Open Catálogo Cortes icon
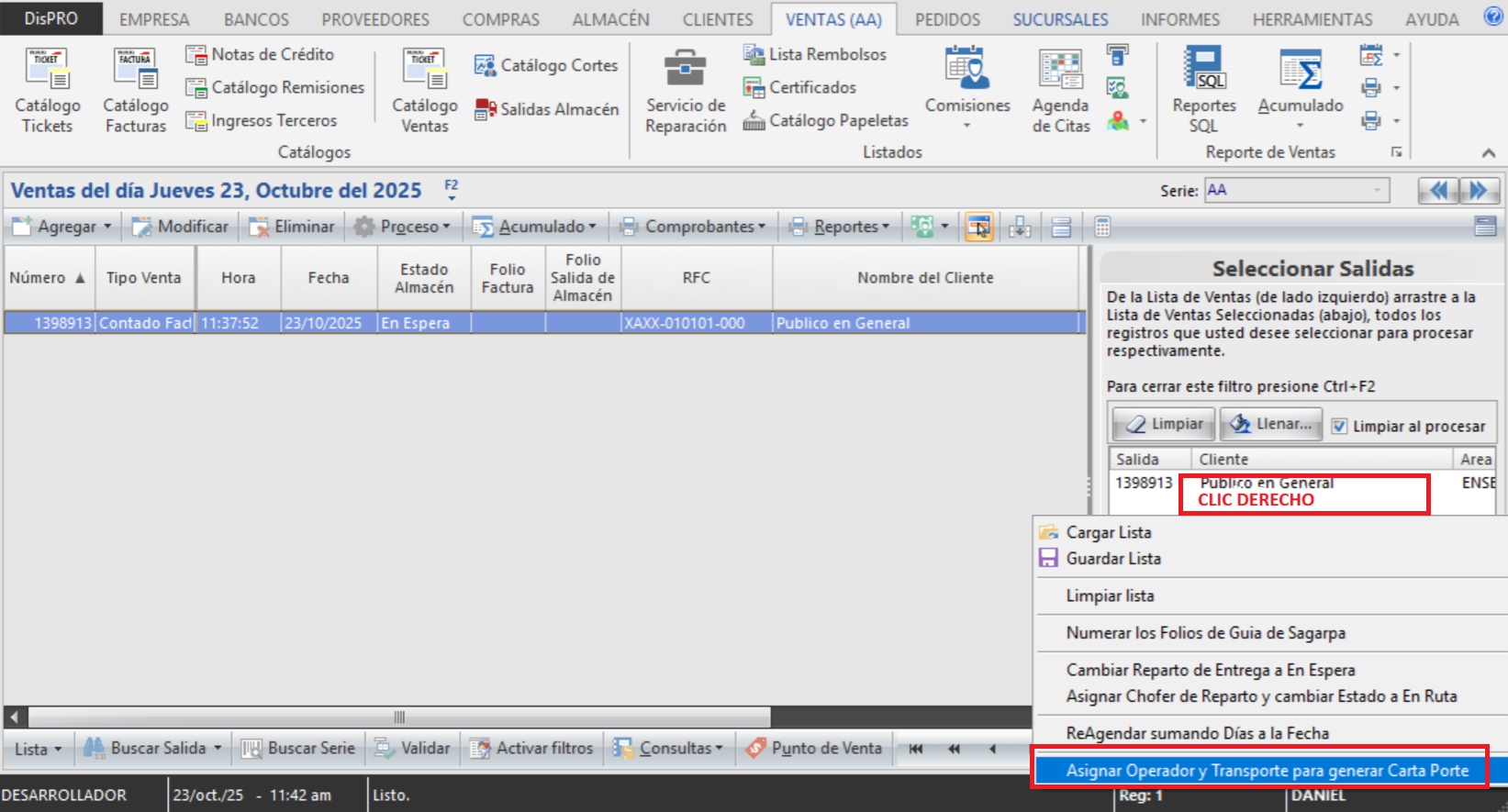This screenshot has height=812, width=1508. tap(485, 66)
